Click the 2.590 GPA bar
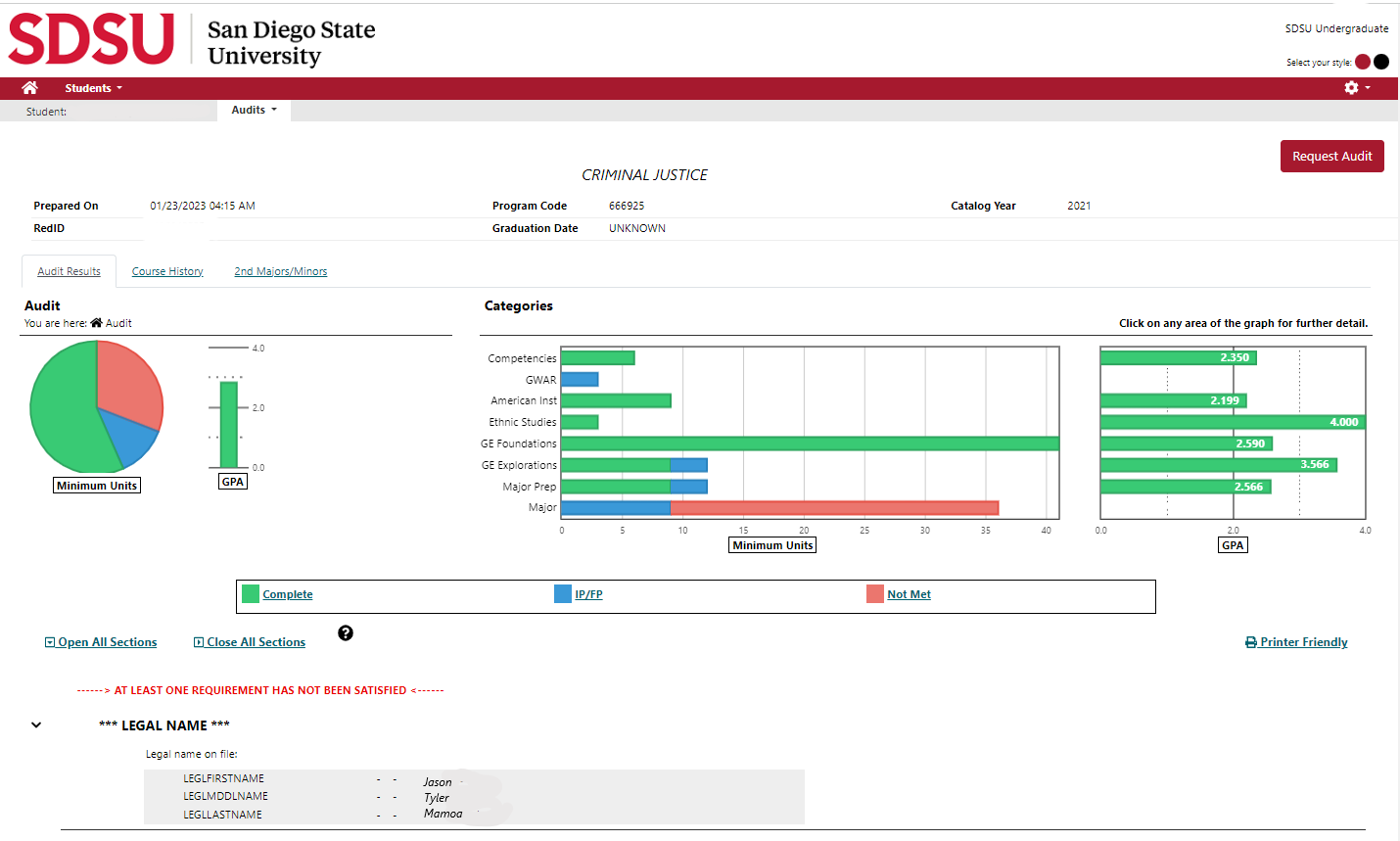The width and height of the screenshot is (1400, 841). (x=1187, y=444)
